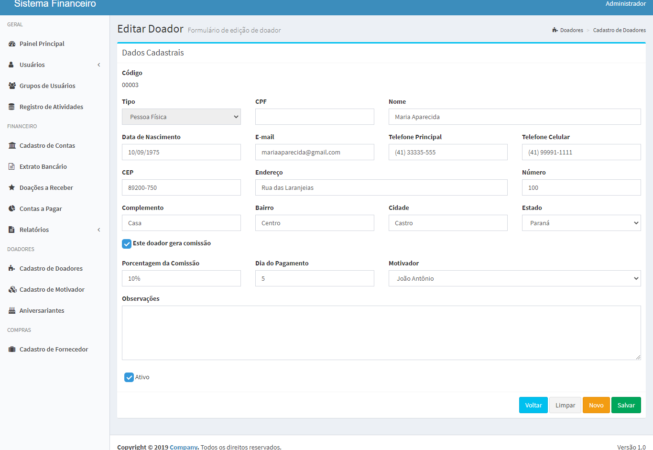Click the Cadastro de Fornecedor briefcase icon
This screenshot has height=450, width=653.
[x=11, y=349]
